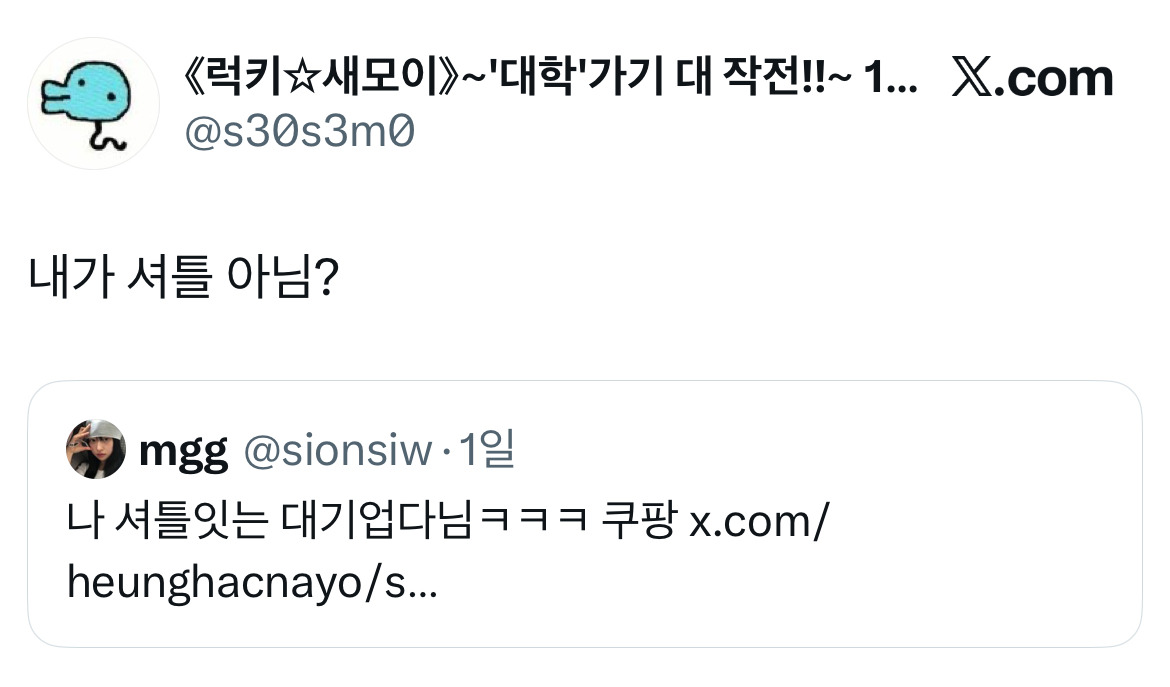This screenshot has height=687, width=1170.
Task: Open mgg display name in quoted tweet
Action: click(x=183, y=451)
